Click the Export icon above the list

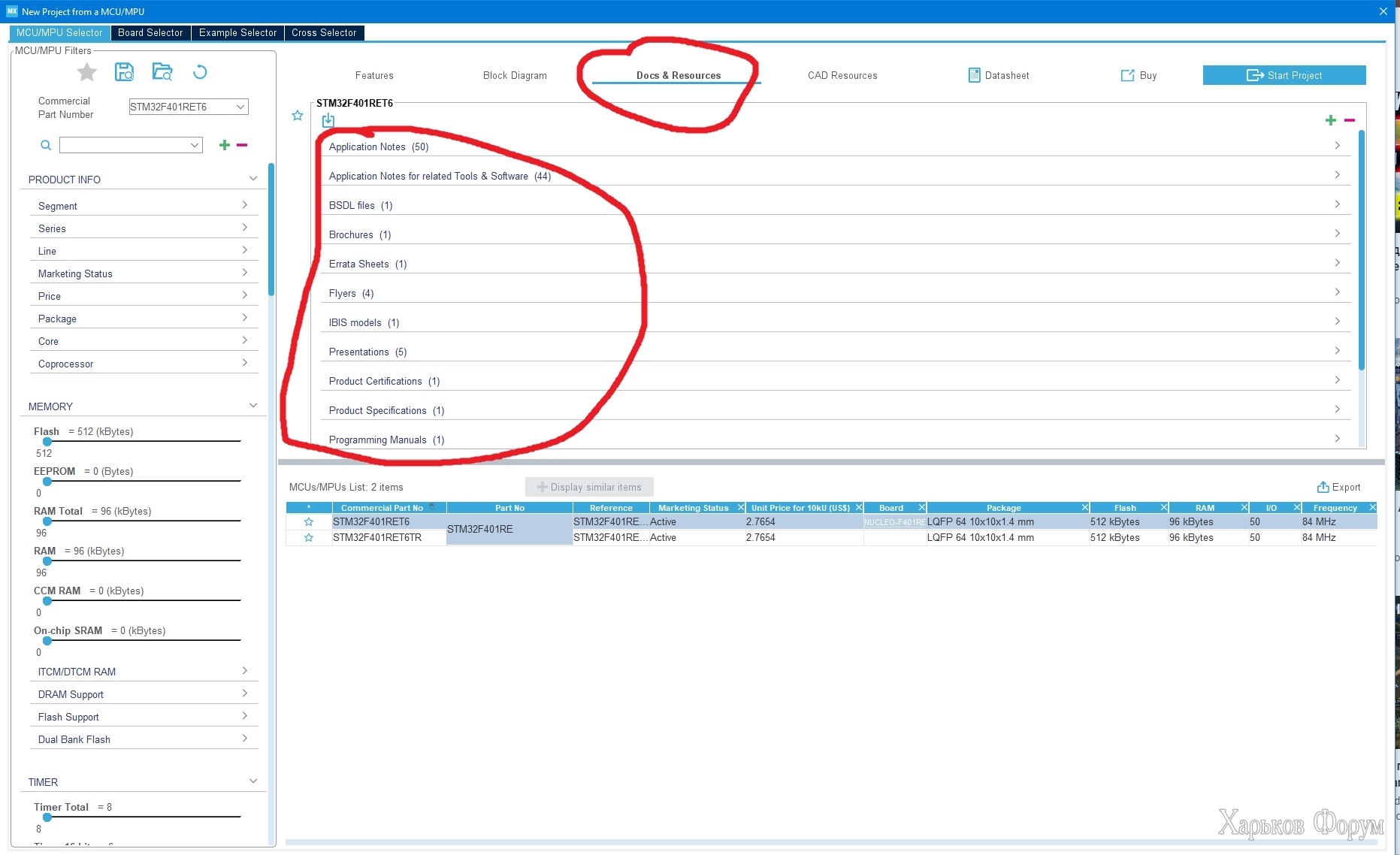coord(1323,487)
